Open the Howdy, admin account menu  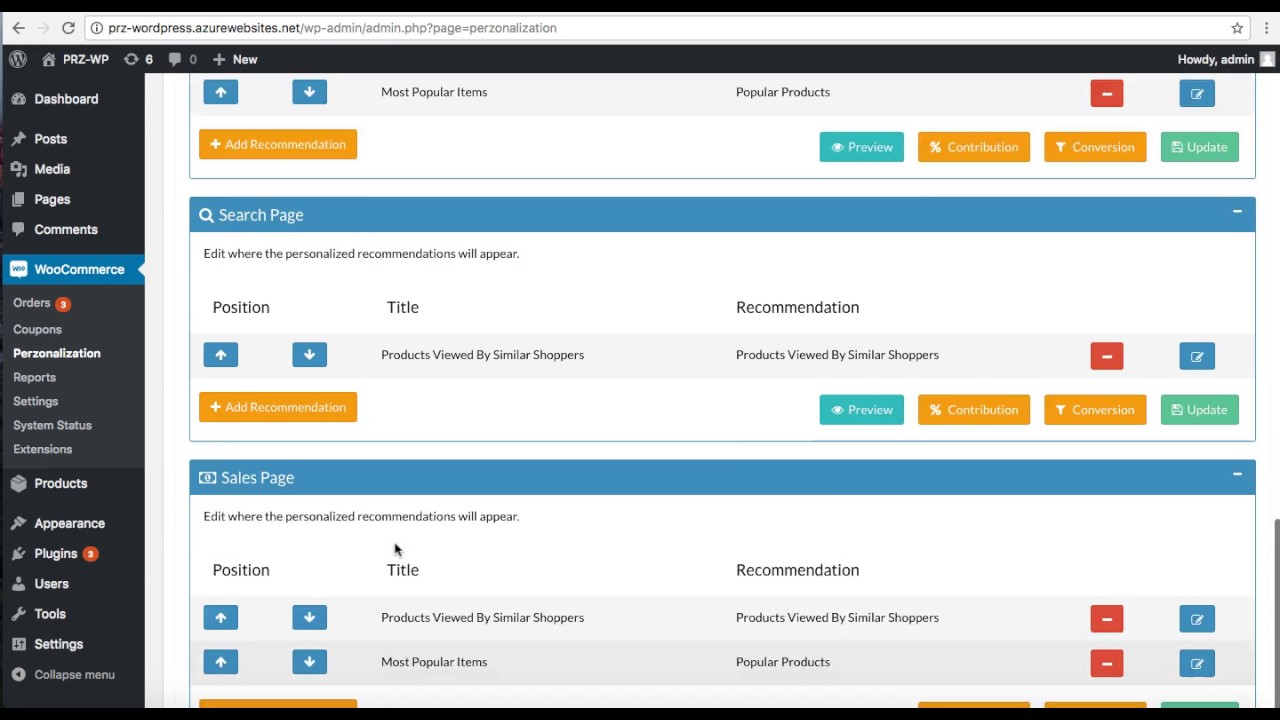[x=1226, y=59]
